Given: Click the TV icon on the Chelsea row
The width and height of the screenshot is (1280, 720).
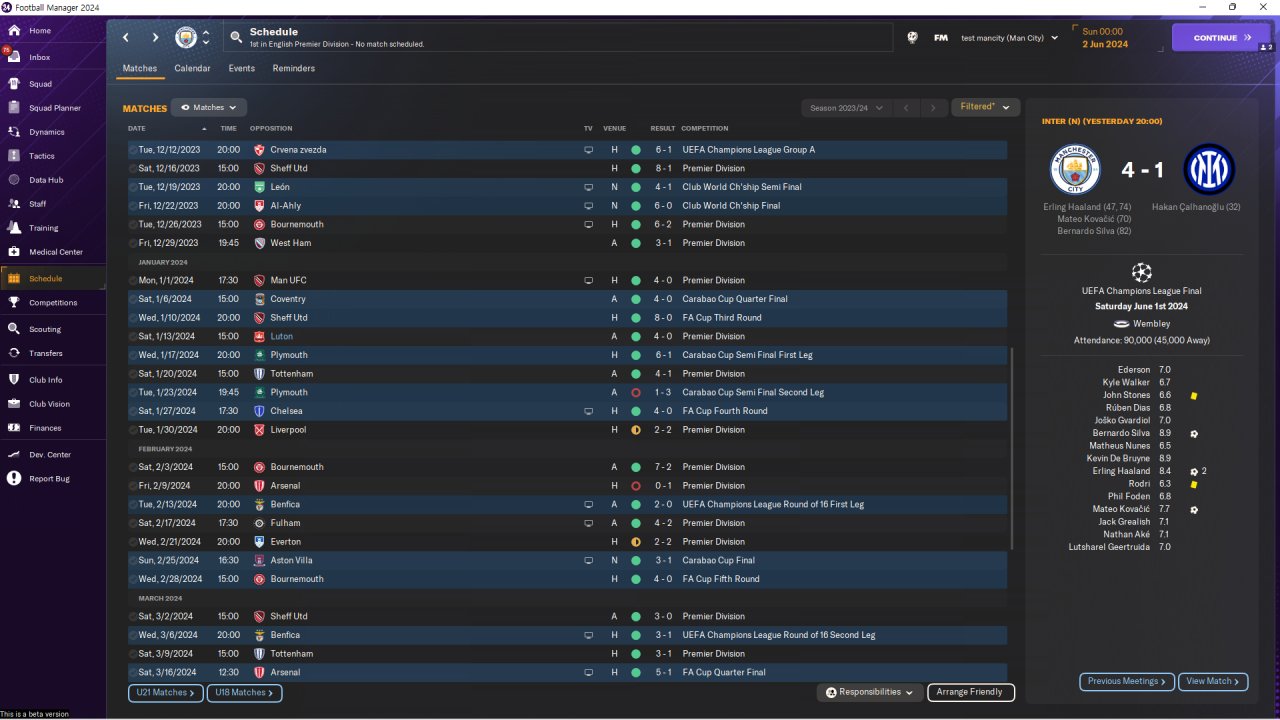Looking at the screenshot, I should 589,411.
